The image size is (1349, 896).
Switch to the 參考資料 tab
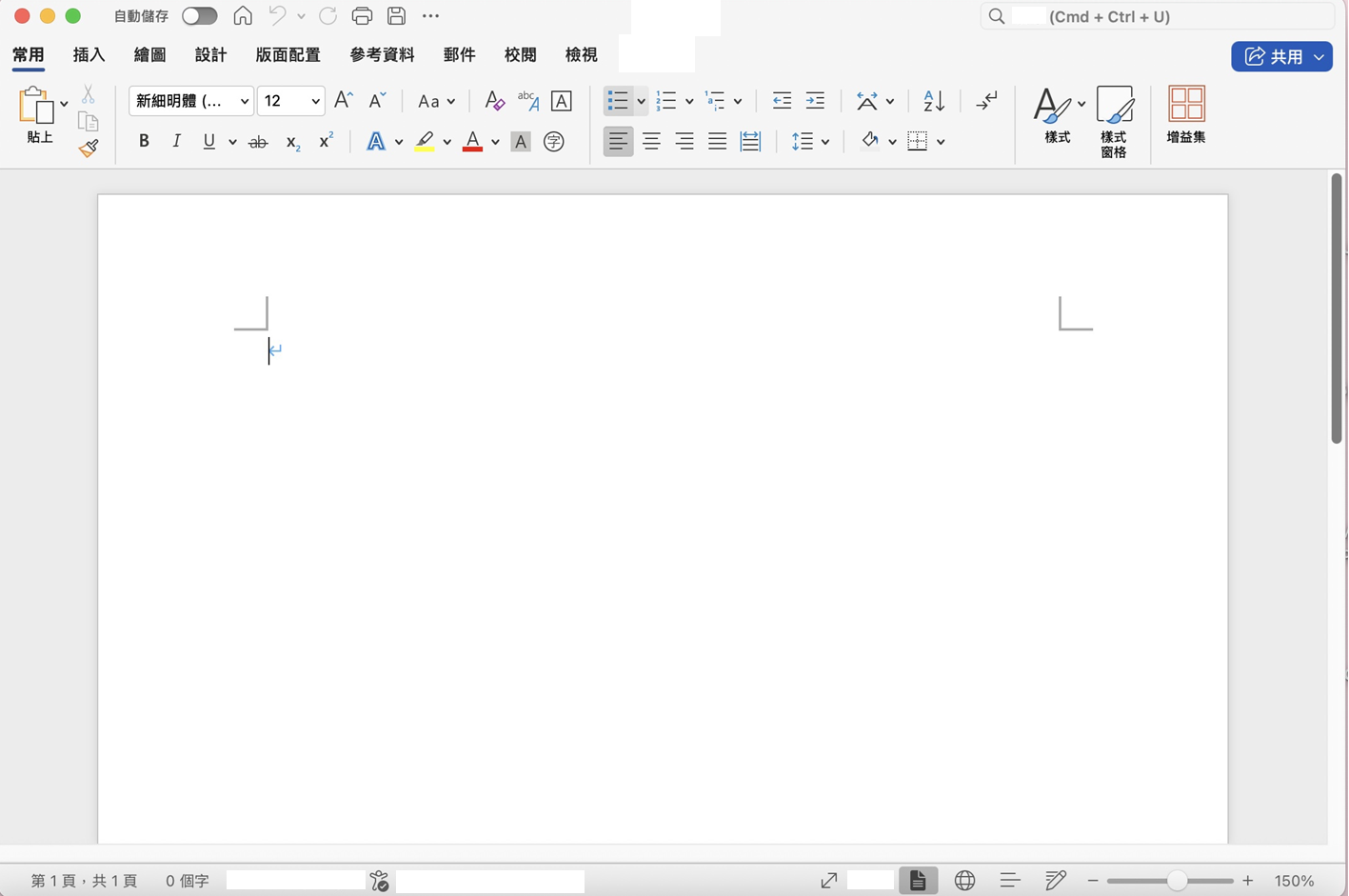383,55
